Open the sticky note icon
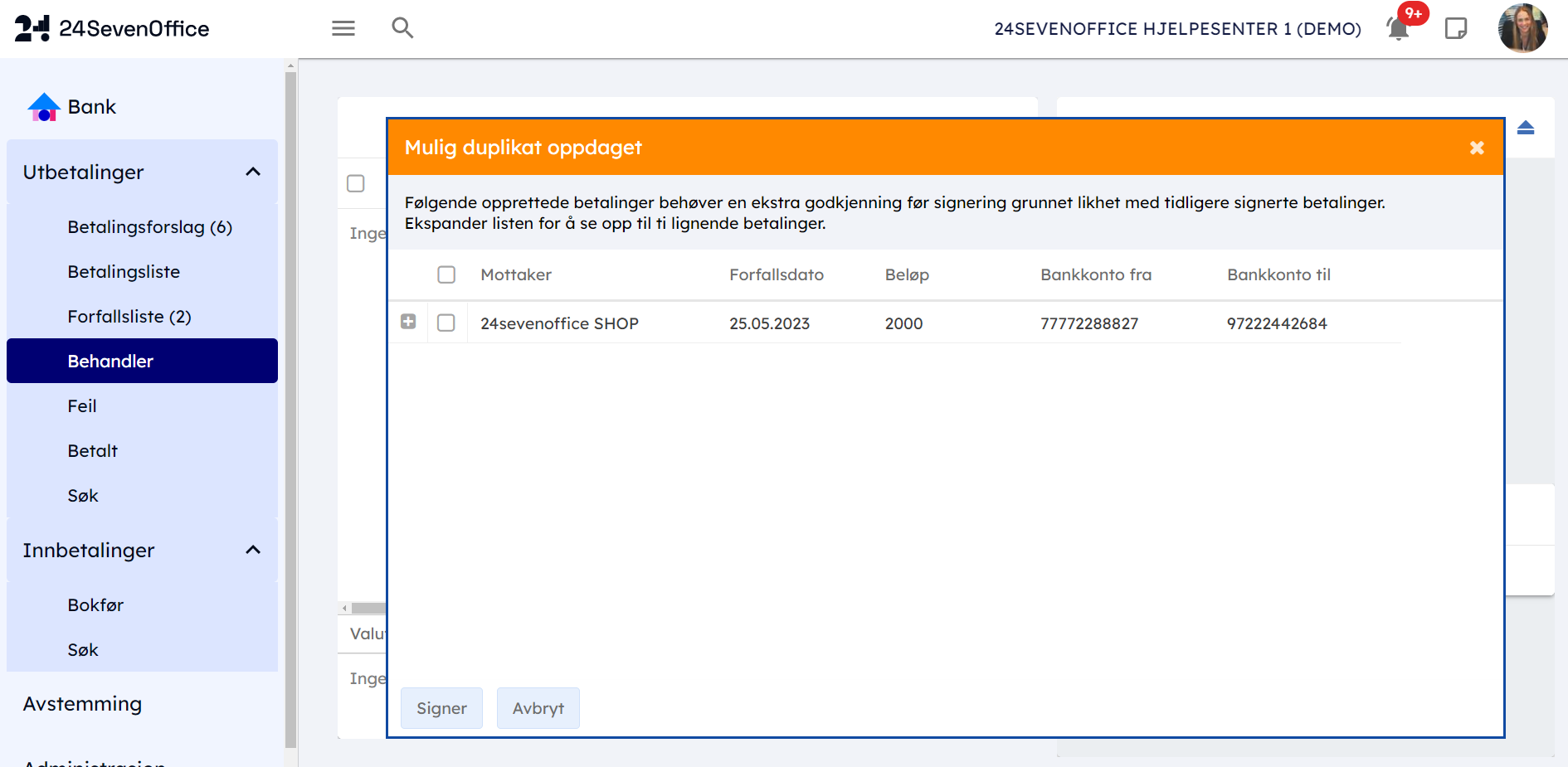This screenshot has height=767, width=1568. pos(1456,28)
